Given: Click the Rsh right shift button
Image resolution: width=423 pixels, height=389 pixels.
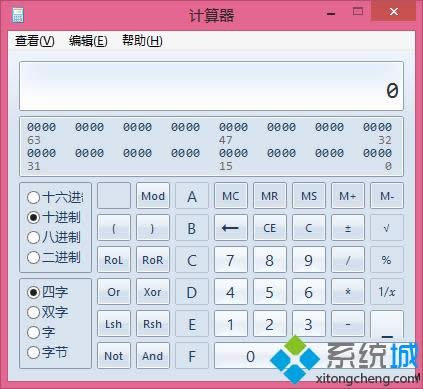Looking at the screenshot, I should click(x=153, y=324).
